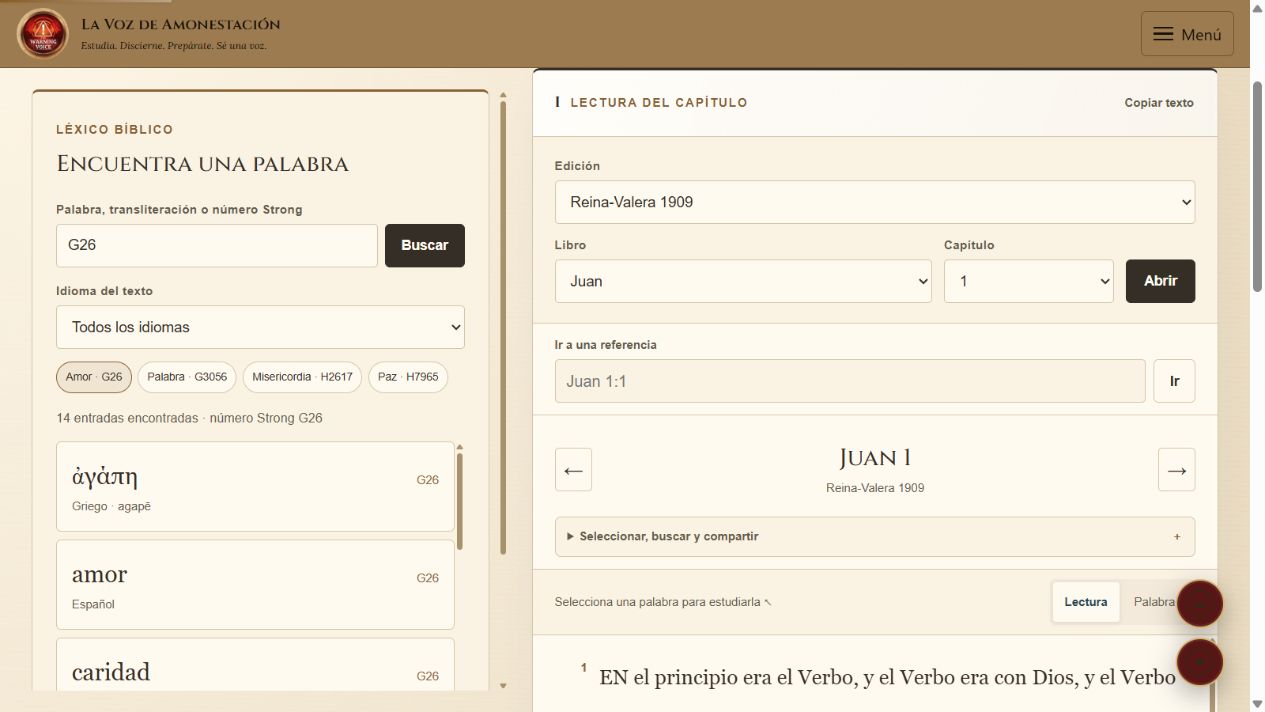This screenshot has height=712, width=1265.
Task: Select the Amor · G26 chip
Action: pyautogui.click(x=94, y=377)
